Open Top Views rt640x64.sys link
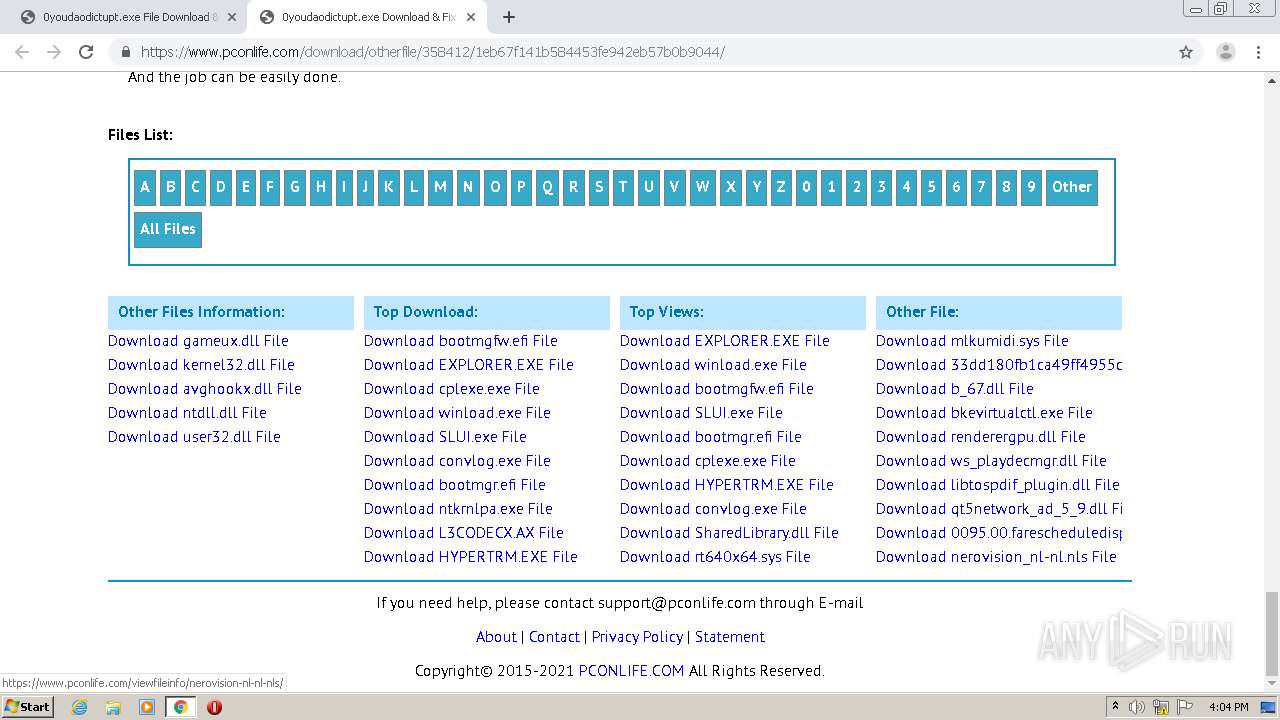 pos(715,557)
